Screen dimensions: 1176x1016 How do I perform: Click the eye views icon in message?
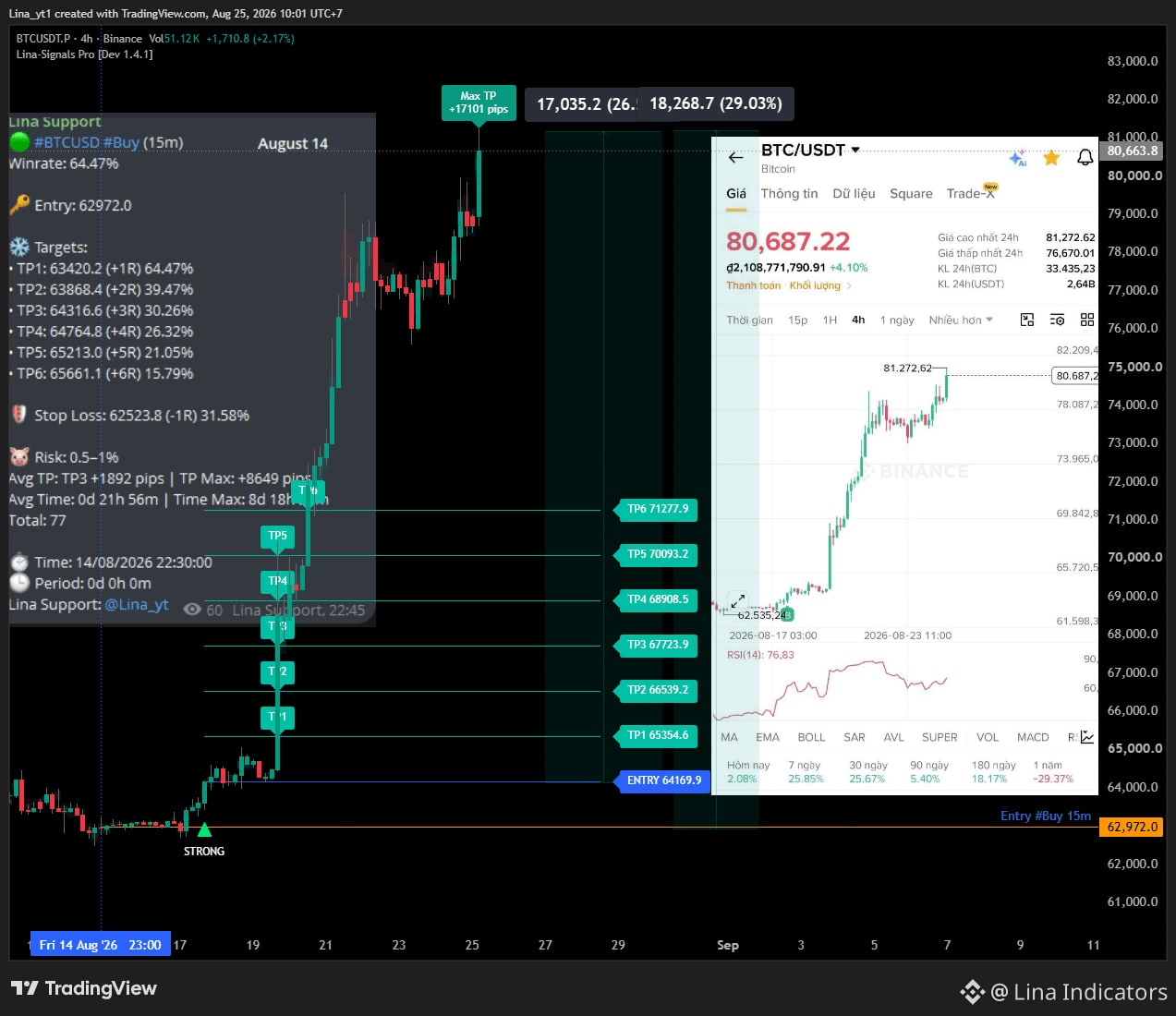point(192,610)
